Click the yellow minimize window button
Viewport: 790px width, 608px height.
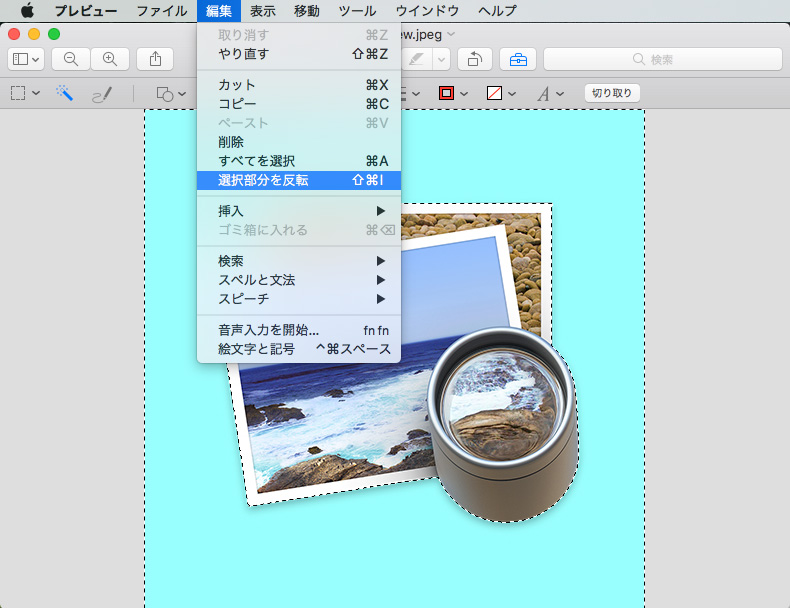point(34,34)
